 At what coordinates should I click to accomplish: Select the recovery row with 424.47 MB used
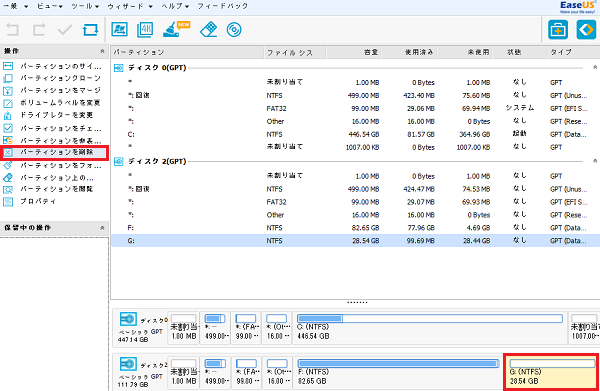(356, 189)
